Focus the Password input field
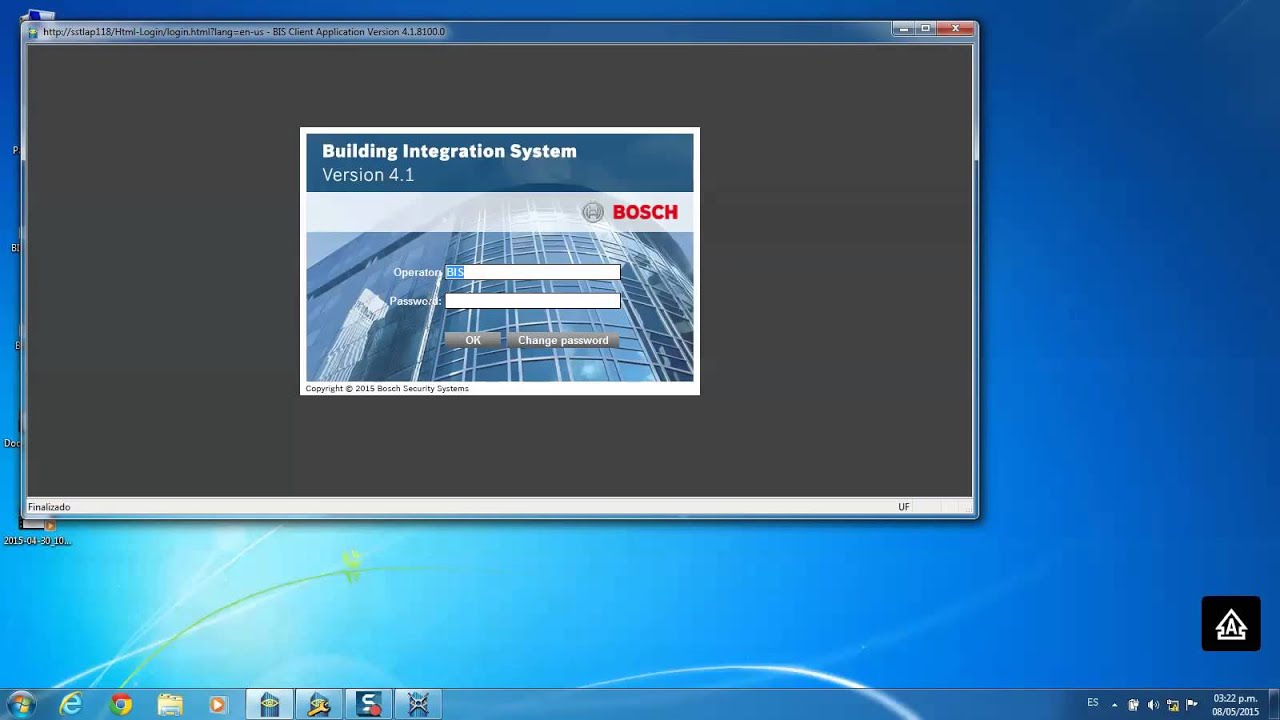 point(532,301)
